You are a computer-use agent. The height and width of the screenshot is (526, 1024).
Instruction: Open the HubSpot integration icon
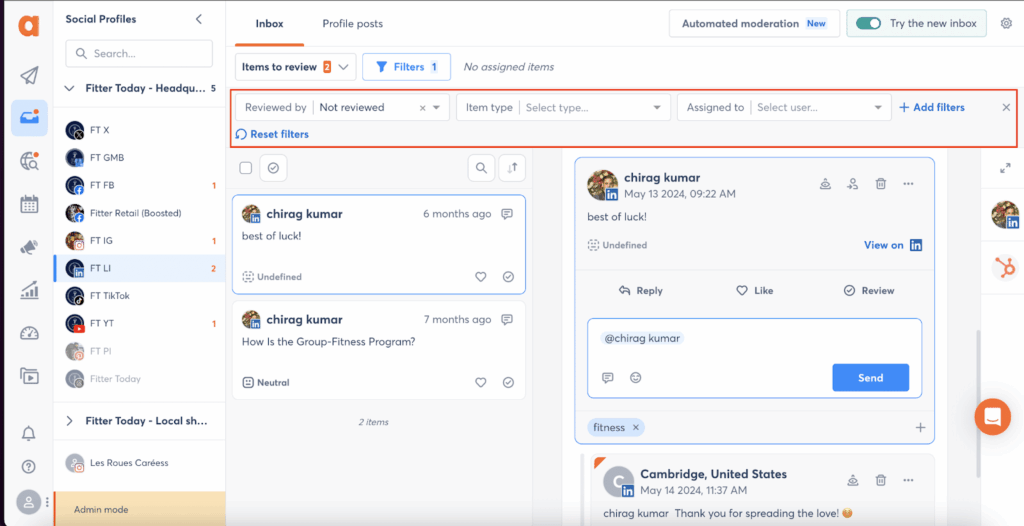[x=1005, y=268]
